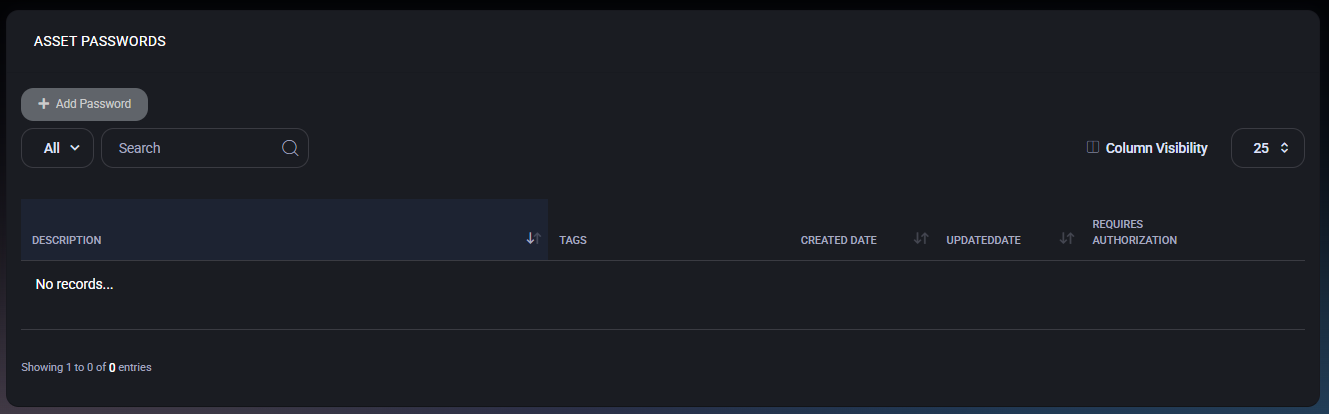Viewport: 1329px width, 414px height.
Task: Click the plus icon on Add Password
Action: click(44, 104)
